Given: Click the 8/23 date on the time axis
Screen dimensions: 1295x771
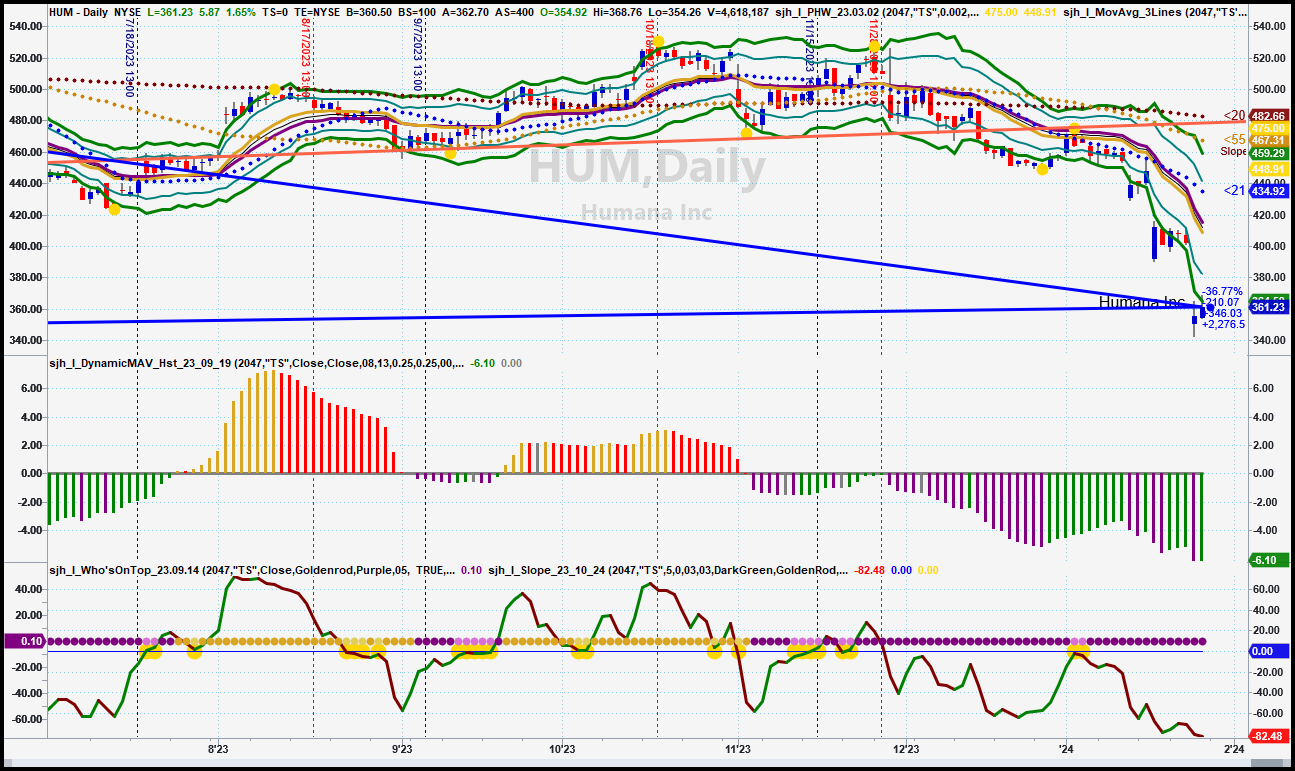Looking at the screenshot, I should (219, 748).
